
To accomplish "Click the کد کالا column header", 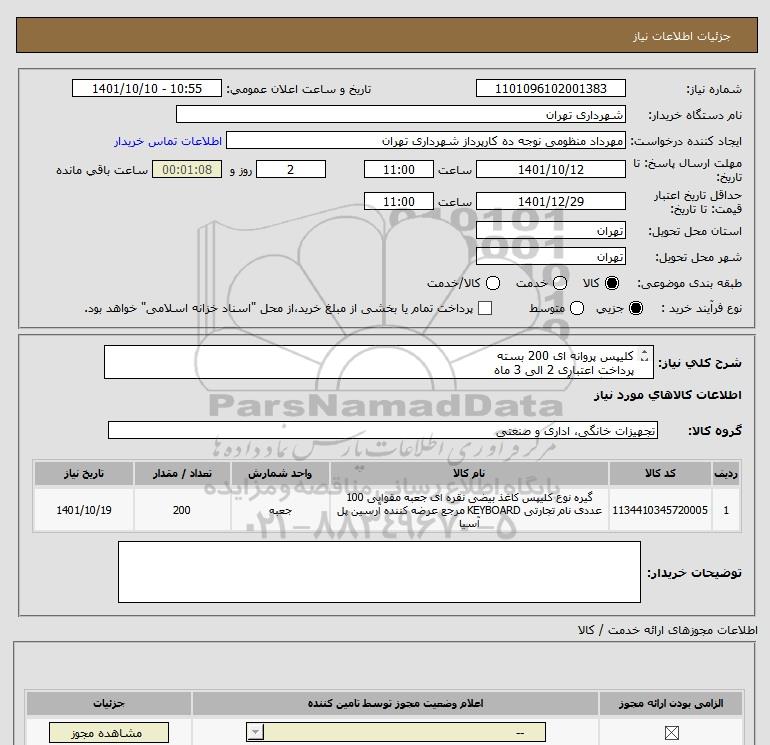I will 660,473.
